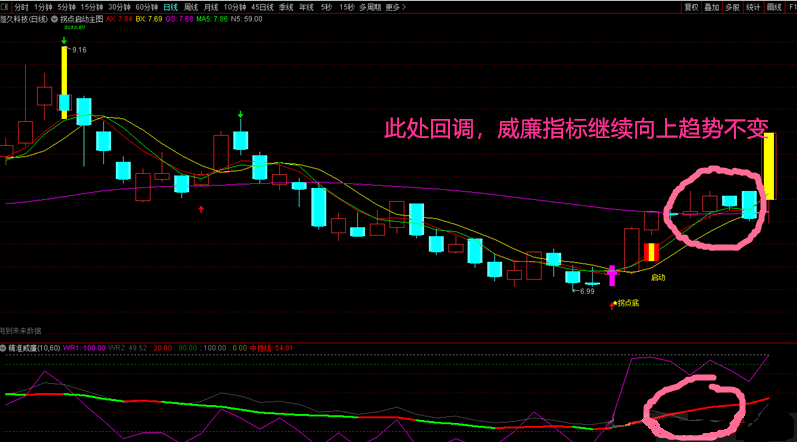The height and width of the screenshot is (442, 797).
Task: Click the red up arrow below the early candles
Action: coord(201,209)
